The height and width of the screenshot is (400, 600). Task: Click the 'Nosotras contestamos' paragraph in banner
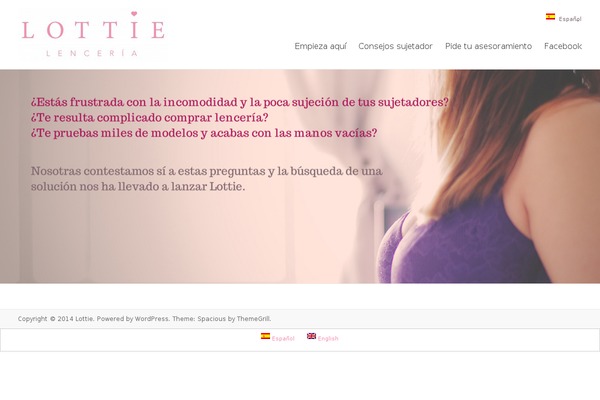(x=207, y=178)
